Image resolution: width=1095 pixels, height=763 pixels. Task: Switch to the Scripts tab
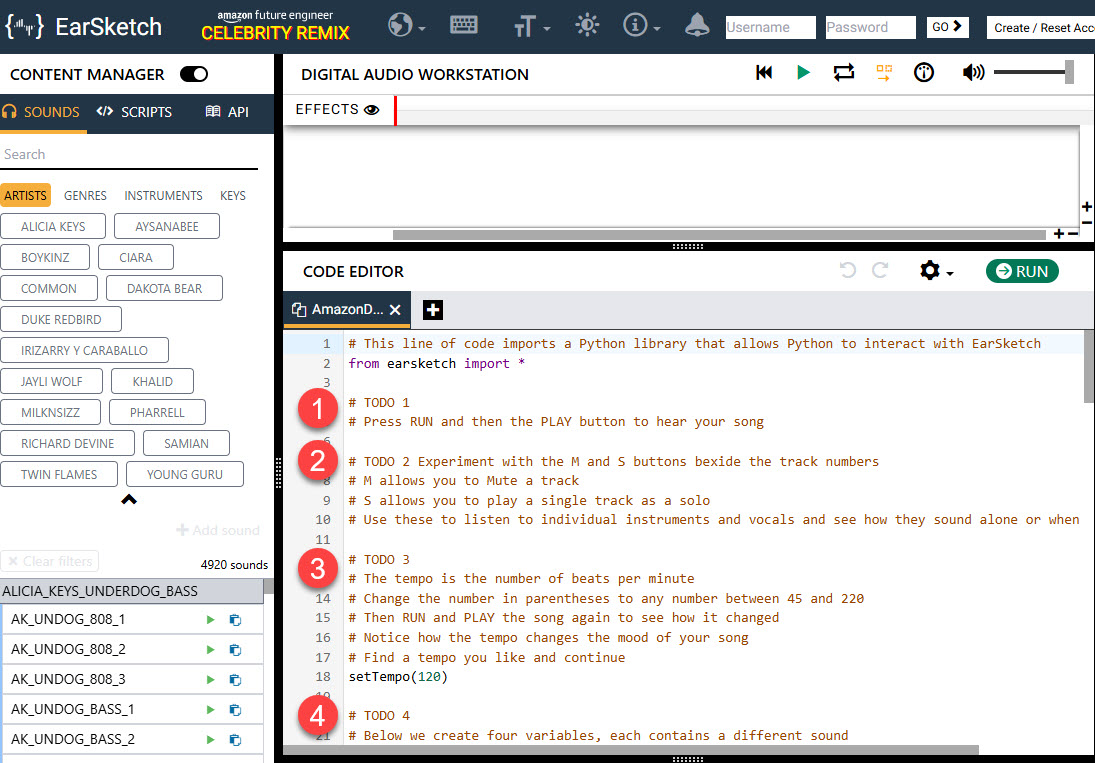click(x=135, y=112)
